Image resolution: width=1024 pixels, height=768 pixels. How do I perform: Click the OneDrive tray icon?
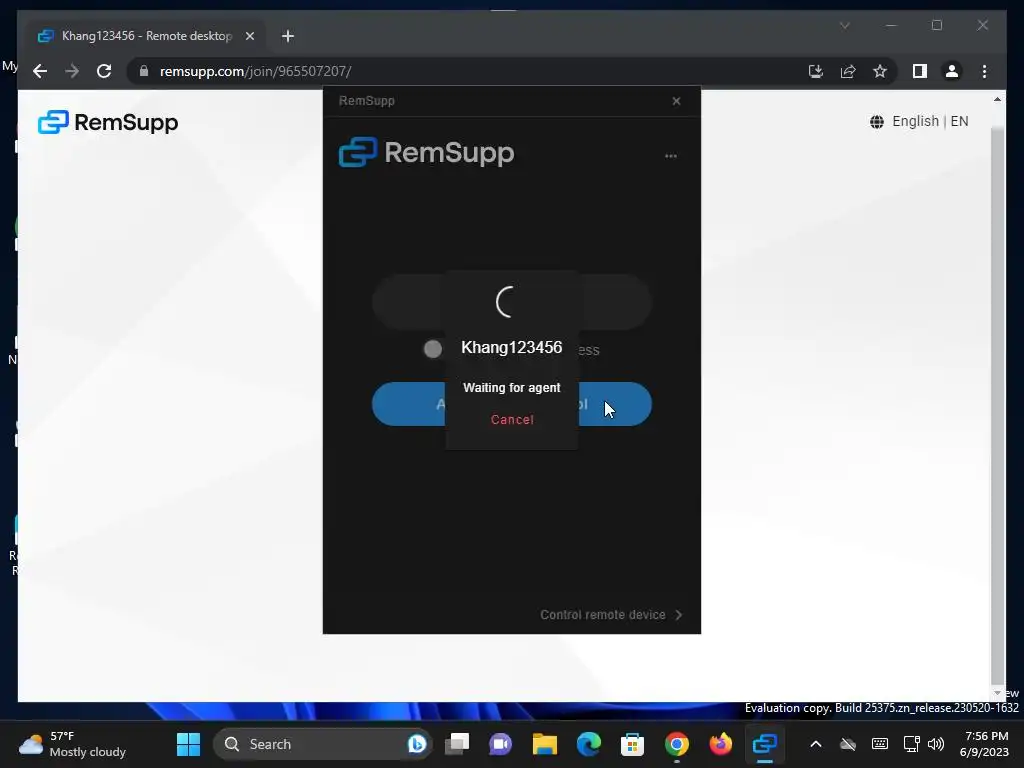click(x=848, y=744)
